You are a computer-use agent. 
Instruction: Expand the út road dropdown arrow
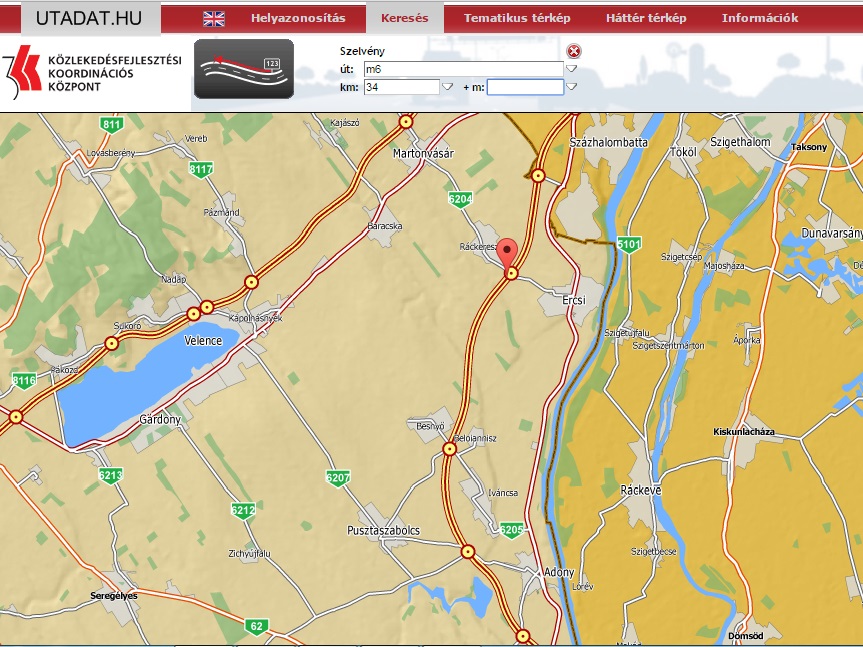pos(572,69)
